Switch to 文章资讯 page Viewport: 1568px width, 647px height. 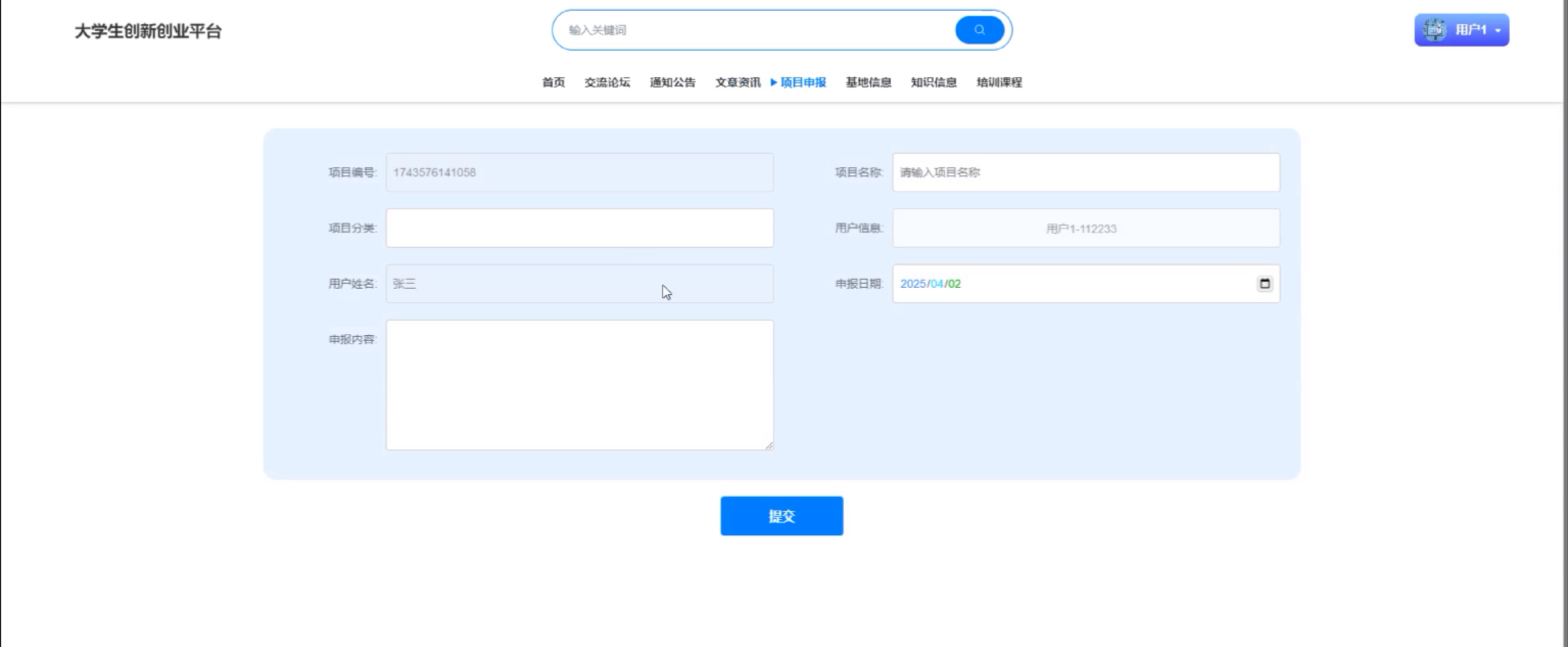[x=737, y=82]
